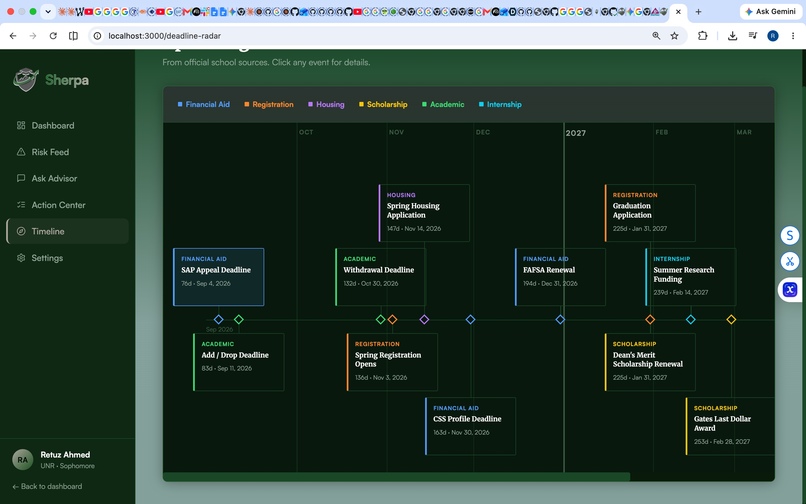This screenshot has width=806, height=504.
Task: Open the Spring Housing Application card
Action: (424, 213)
